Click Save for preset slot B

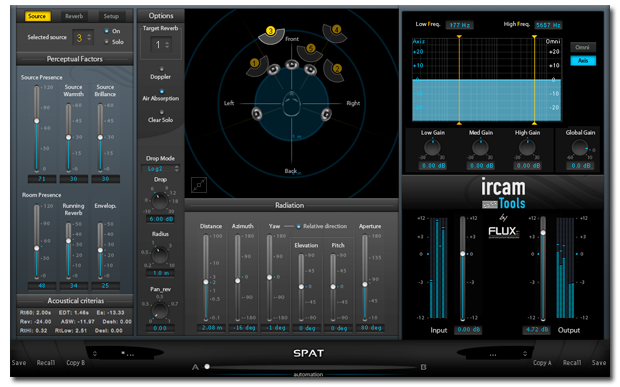pyautogui.click(x=599, y=363)
